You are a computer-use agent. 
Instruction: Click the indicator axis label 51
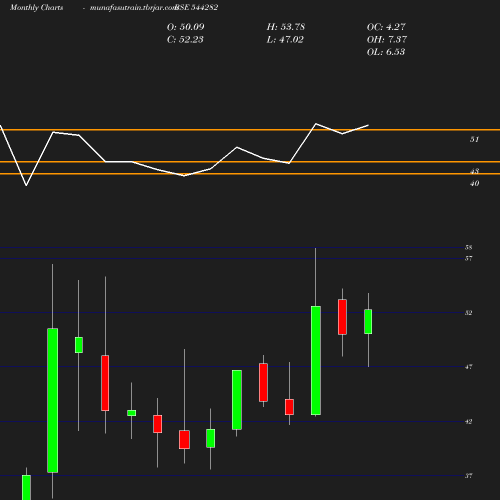[x=474, y=139]
